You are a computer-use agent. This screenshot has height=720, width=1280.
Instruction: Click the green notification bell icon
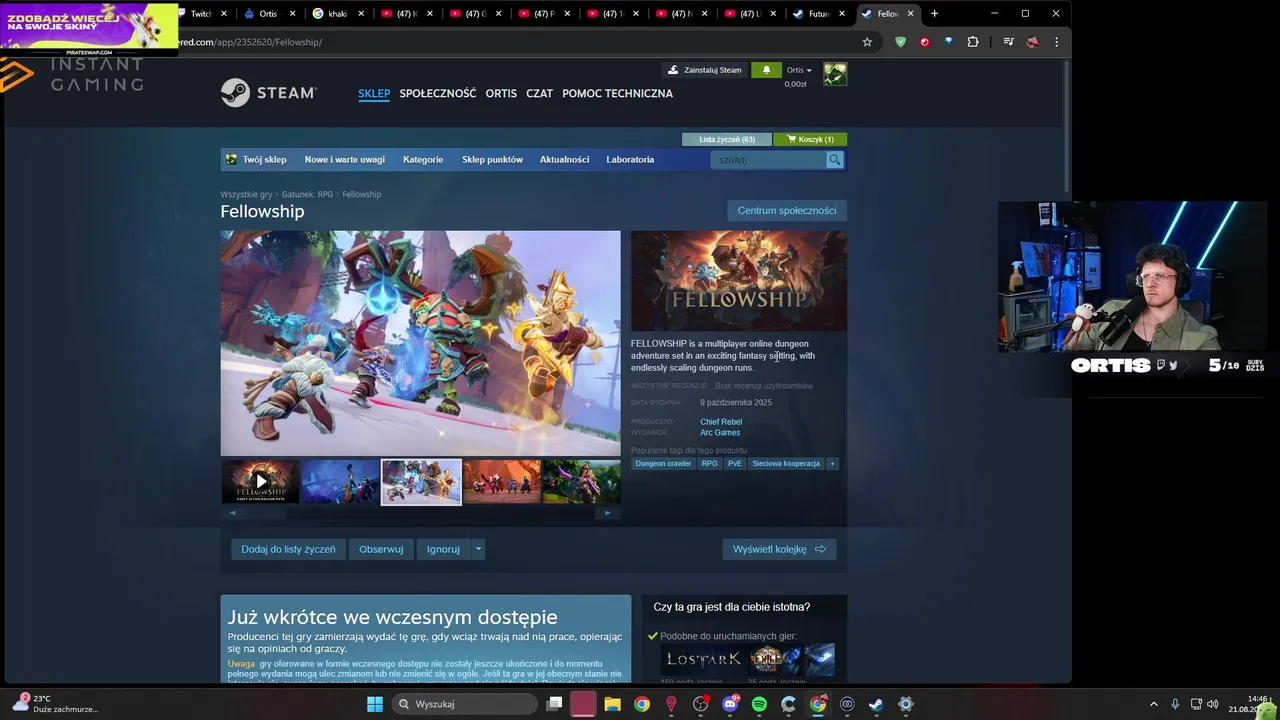coord(766,70)
